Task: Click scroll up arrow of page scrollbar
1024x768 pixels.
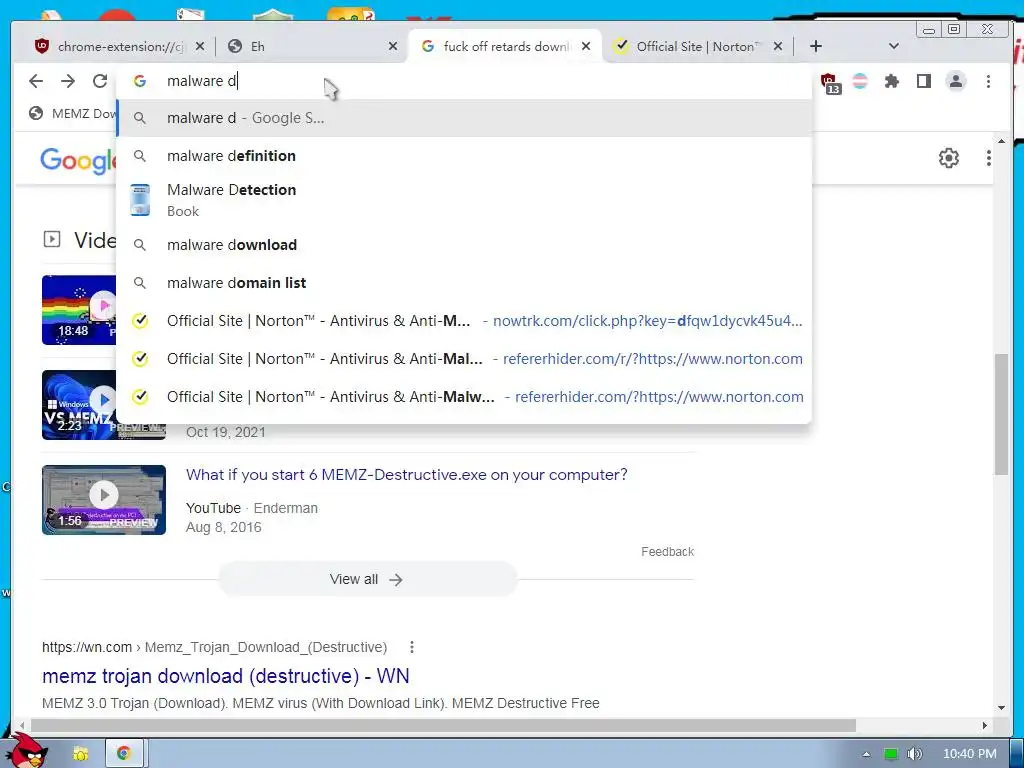Action: 1002,141
